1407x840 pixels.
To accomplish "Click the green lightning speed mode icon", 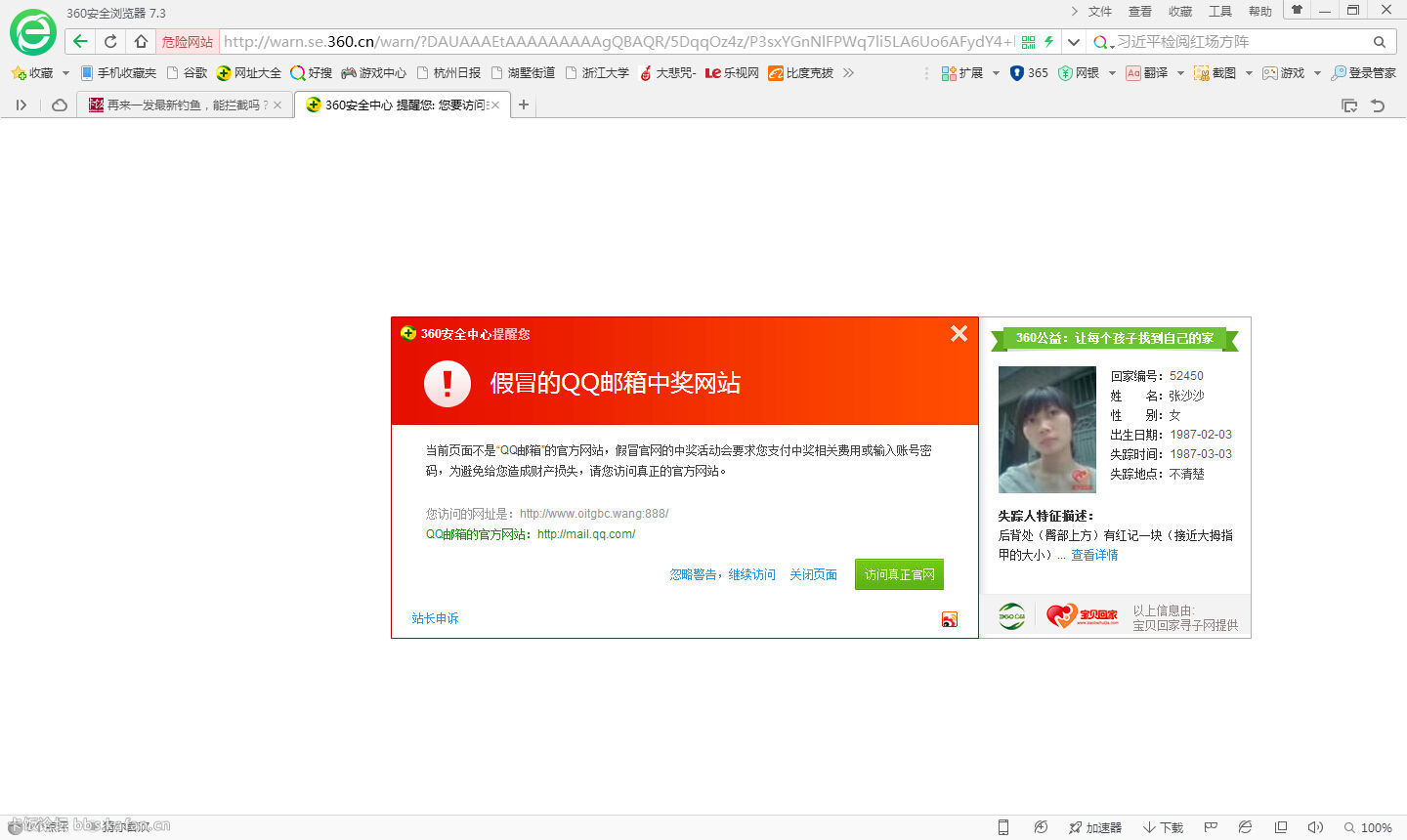I will [1048, 42].
